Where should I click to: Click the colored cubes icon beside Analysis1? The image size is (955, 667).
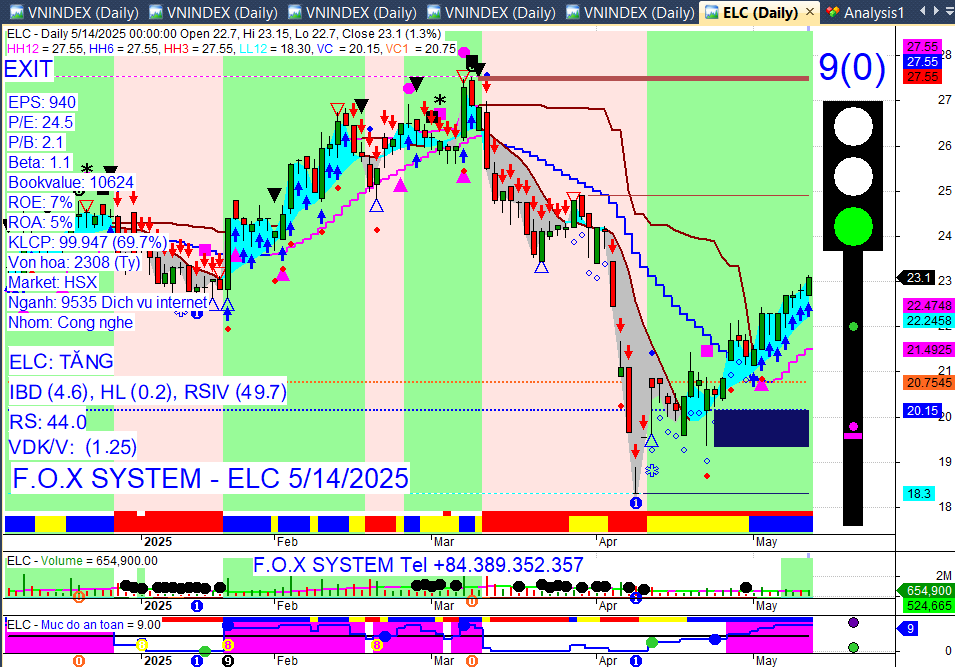coord(833,12)
